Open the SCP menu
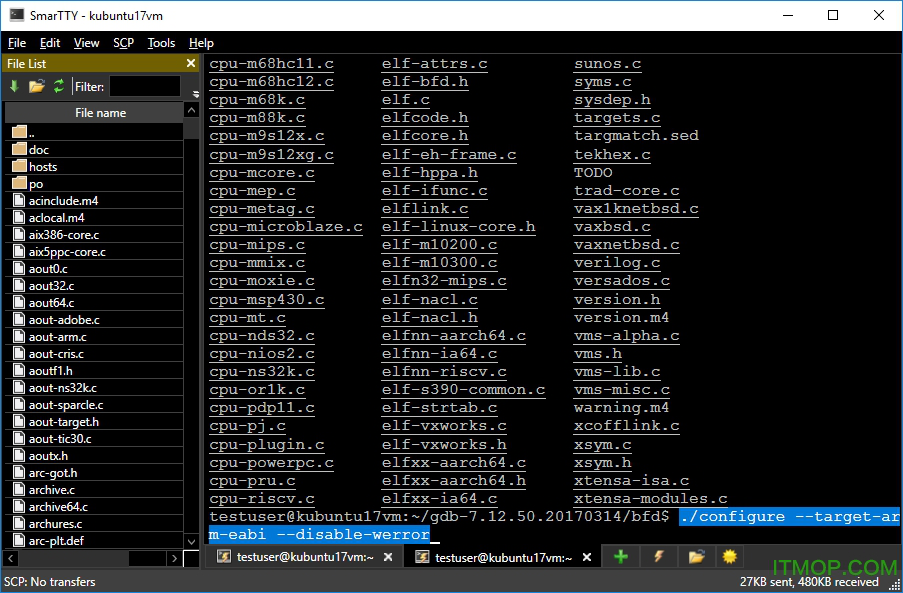 pyautogui.click(x=123, y=43)
